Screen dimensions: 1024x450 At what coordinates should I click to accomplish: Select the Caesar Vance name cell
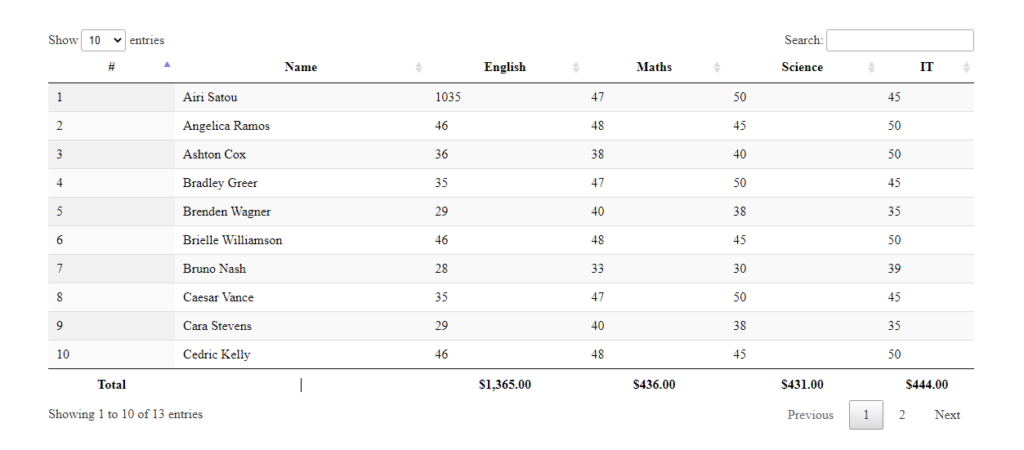[x=300, y=297]
